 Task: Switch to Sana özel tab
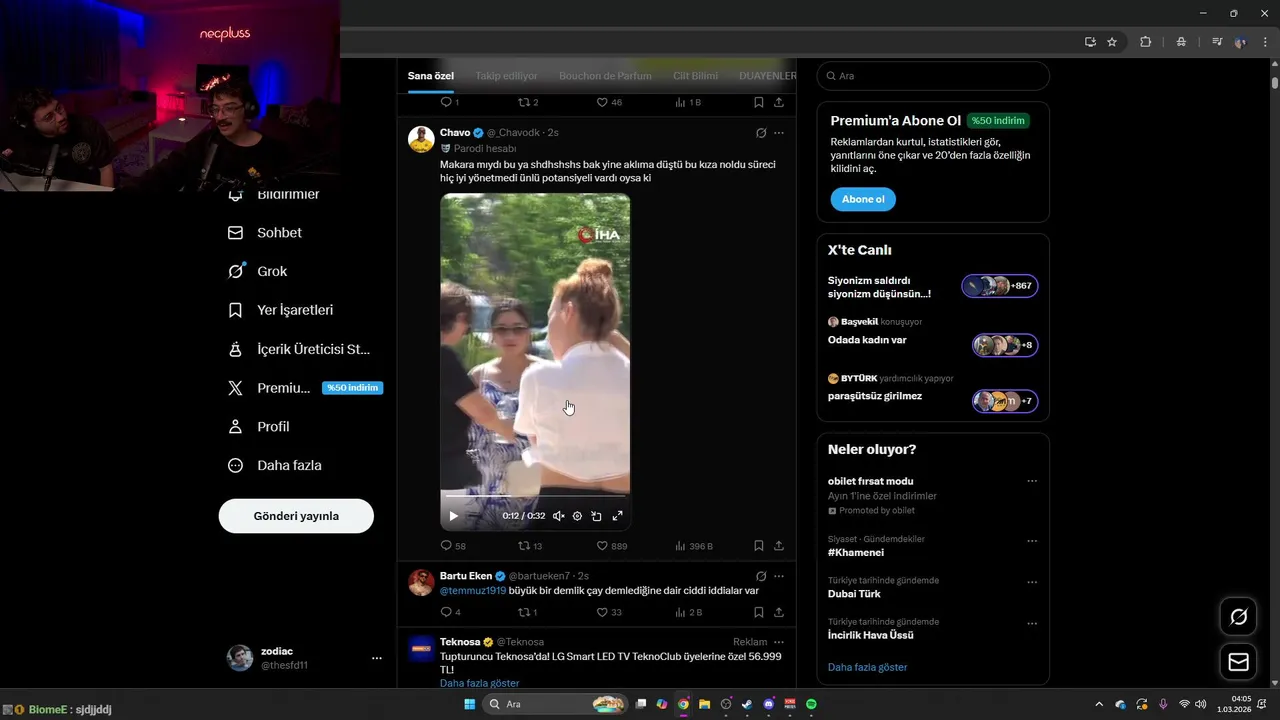click(x=431, y=76)
